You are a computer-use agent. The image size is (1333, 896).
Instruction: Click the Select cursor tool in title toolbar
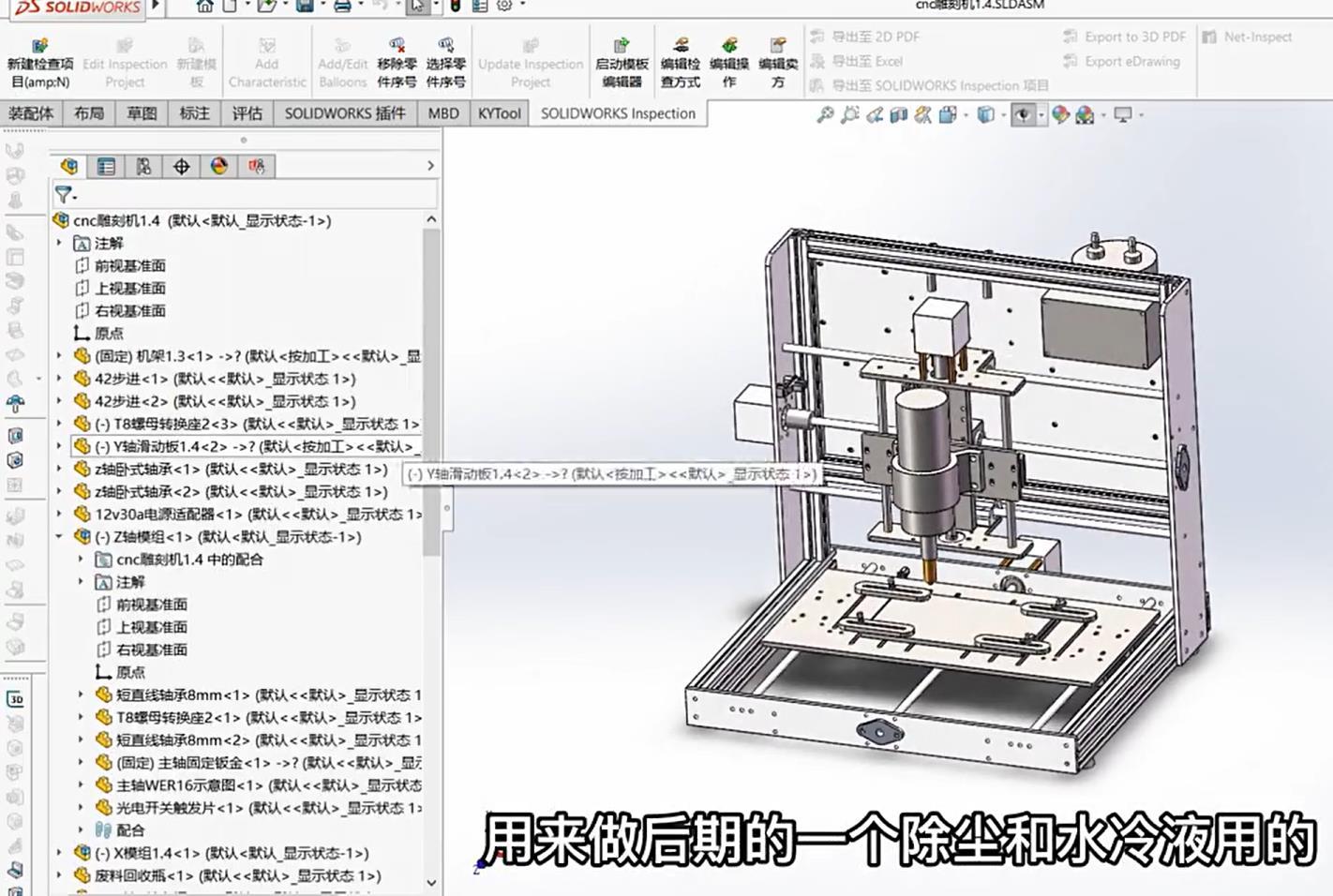coord(417,6)
